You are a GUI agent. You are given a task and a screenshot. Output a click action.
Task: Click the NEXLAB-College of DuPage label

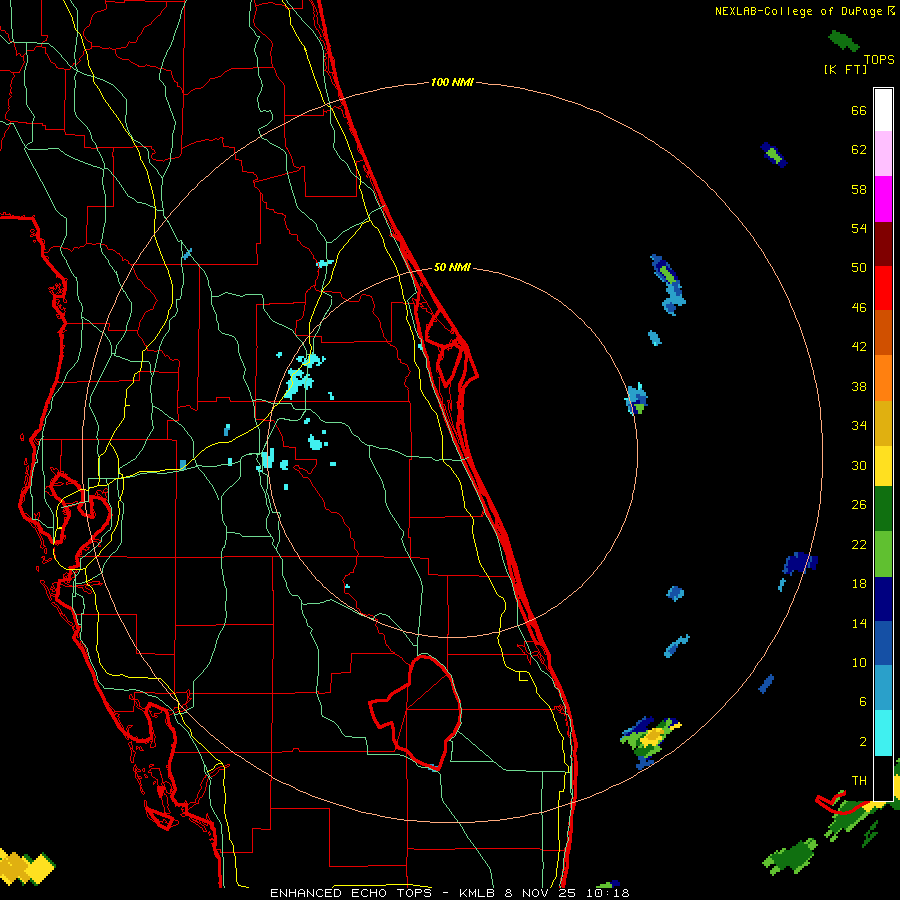[804, 11]
